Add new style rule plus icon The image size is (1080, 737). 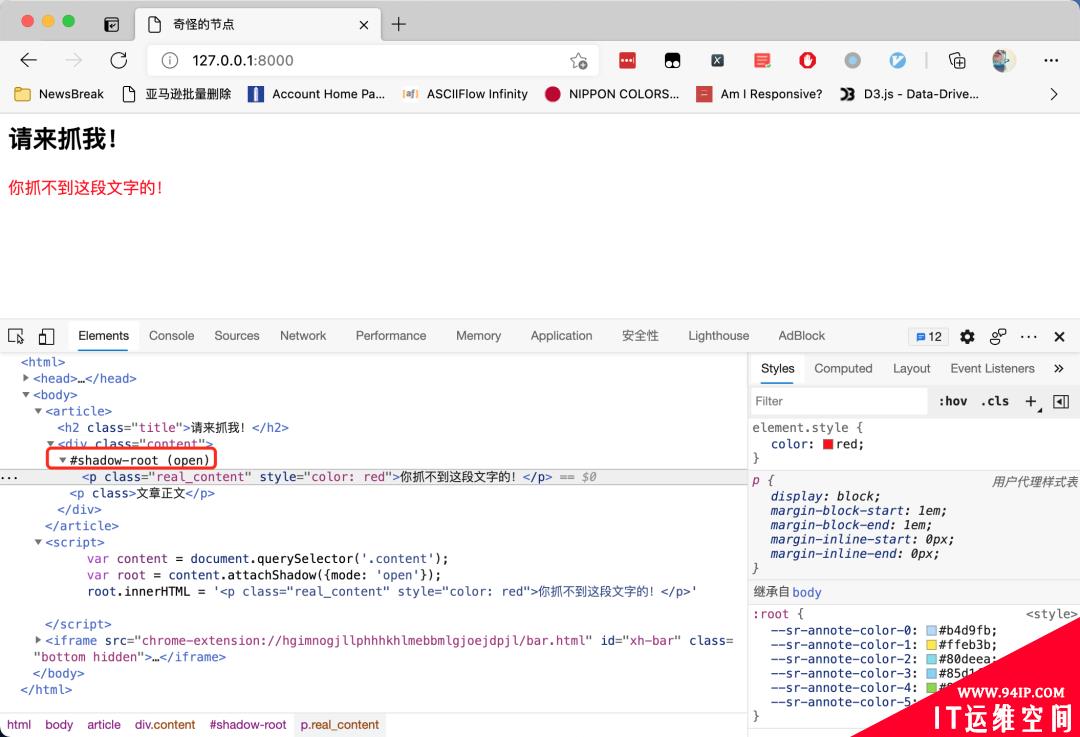[x=1031, y=402]
